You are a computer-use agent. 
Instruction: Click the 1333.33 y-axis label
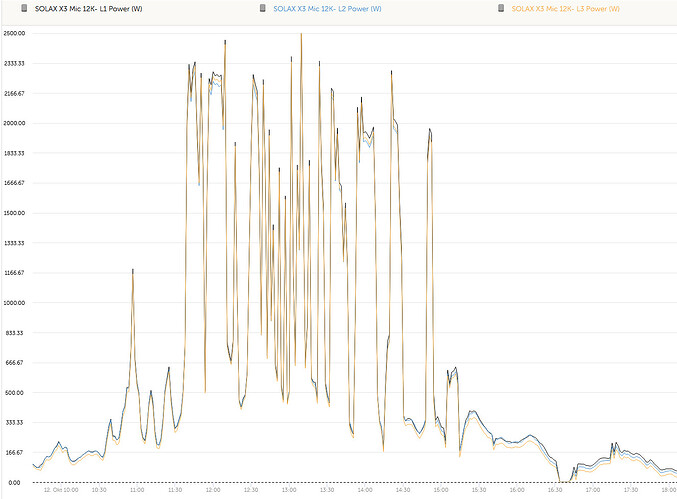click(14, 243)
